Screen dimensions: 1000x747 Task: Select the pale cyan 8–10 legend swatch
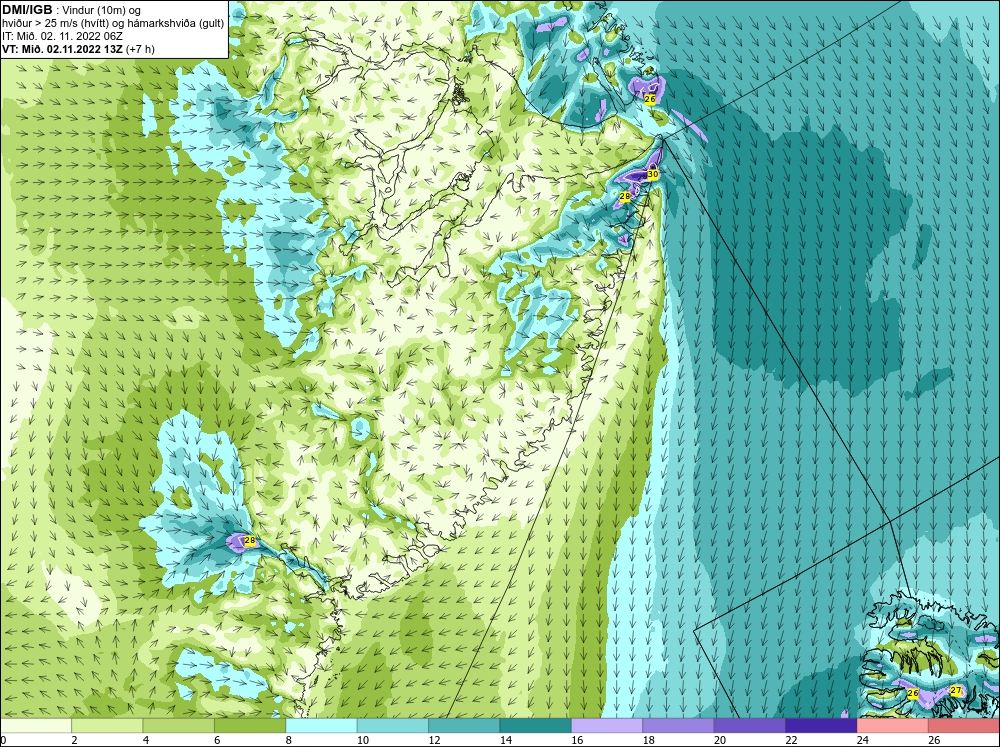tap(321, 725)
